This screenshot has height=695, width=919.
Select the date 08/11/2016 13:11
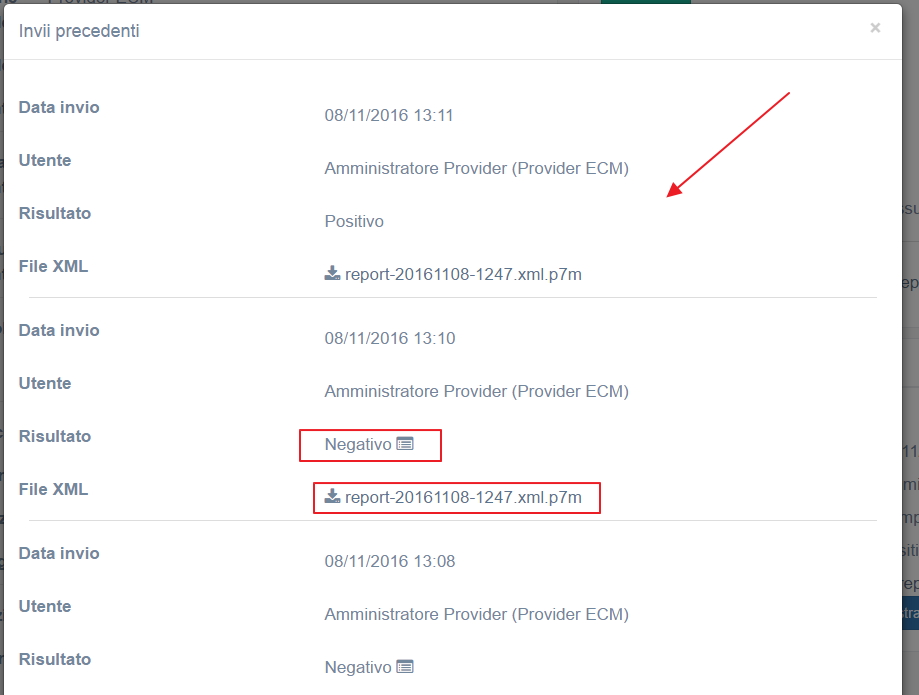pos(389,115)
